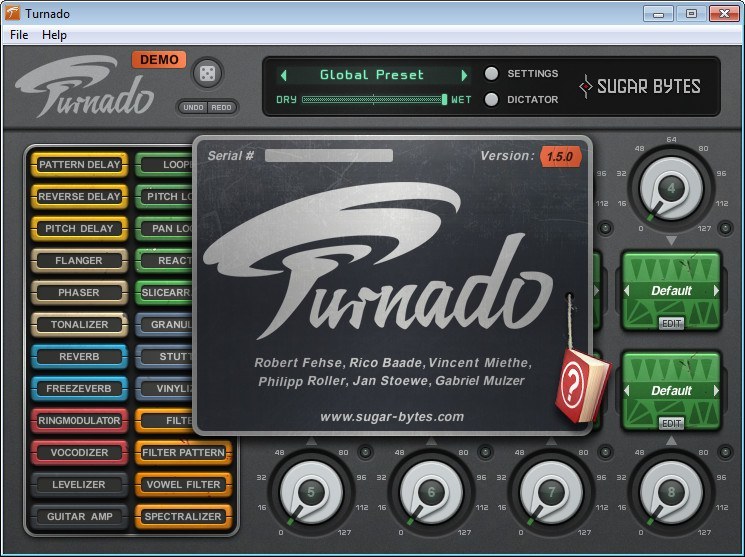Adjust the DRY/WET mix slider
Screen dimensions: 745x557
[x=374, y=99]
